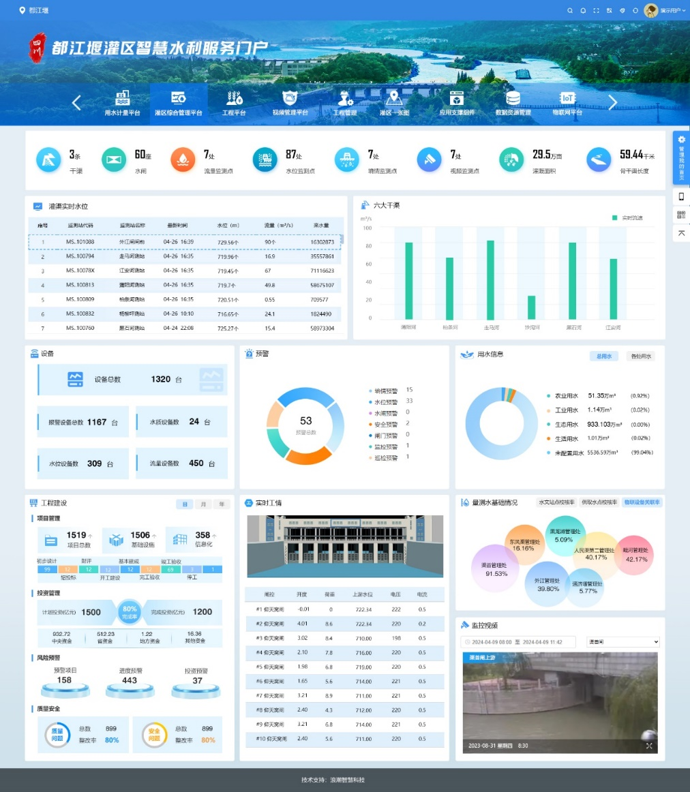The height and width of the screenshot is (792, 690).
Task: Click the notification bell icon in top bar
Action: coord(583,10)
